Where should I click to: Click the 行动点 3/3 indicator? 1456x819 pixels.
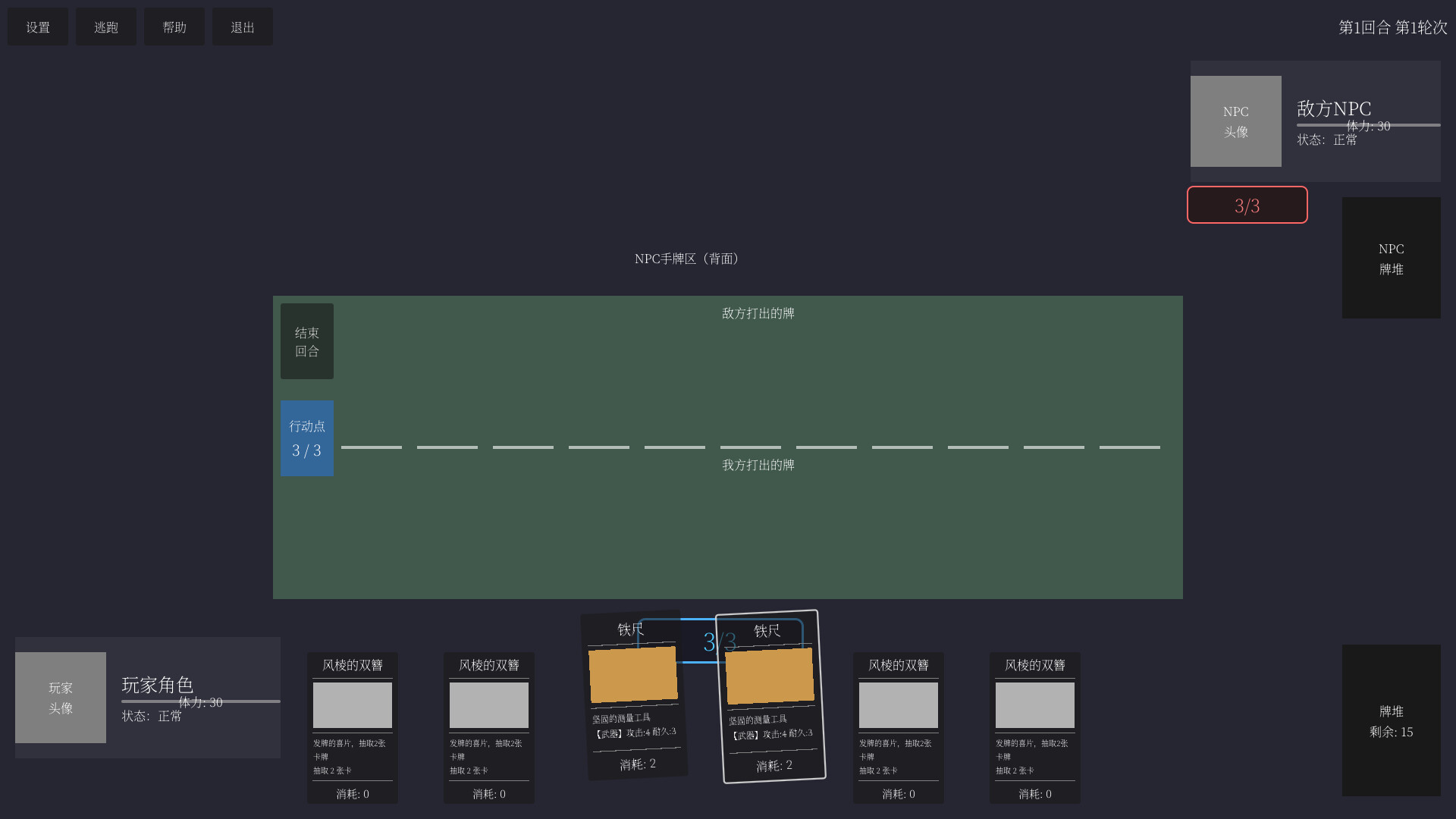[x=306, y=438]
